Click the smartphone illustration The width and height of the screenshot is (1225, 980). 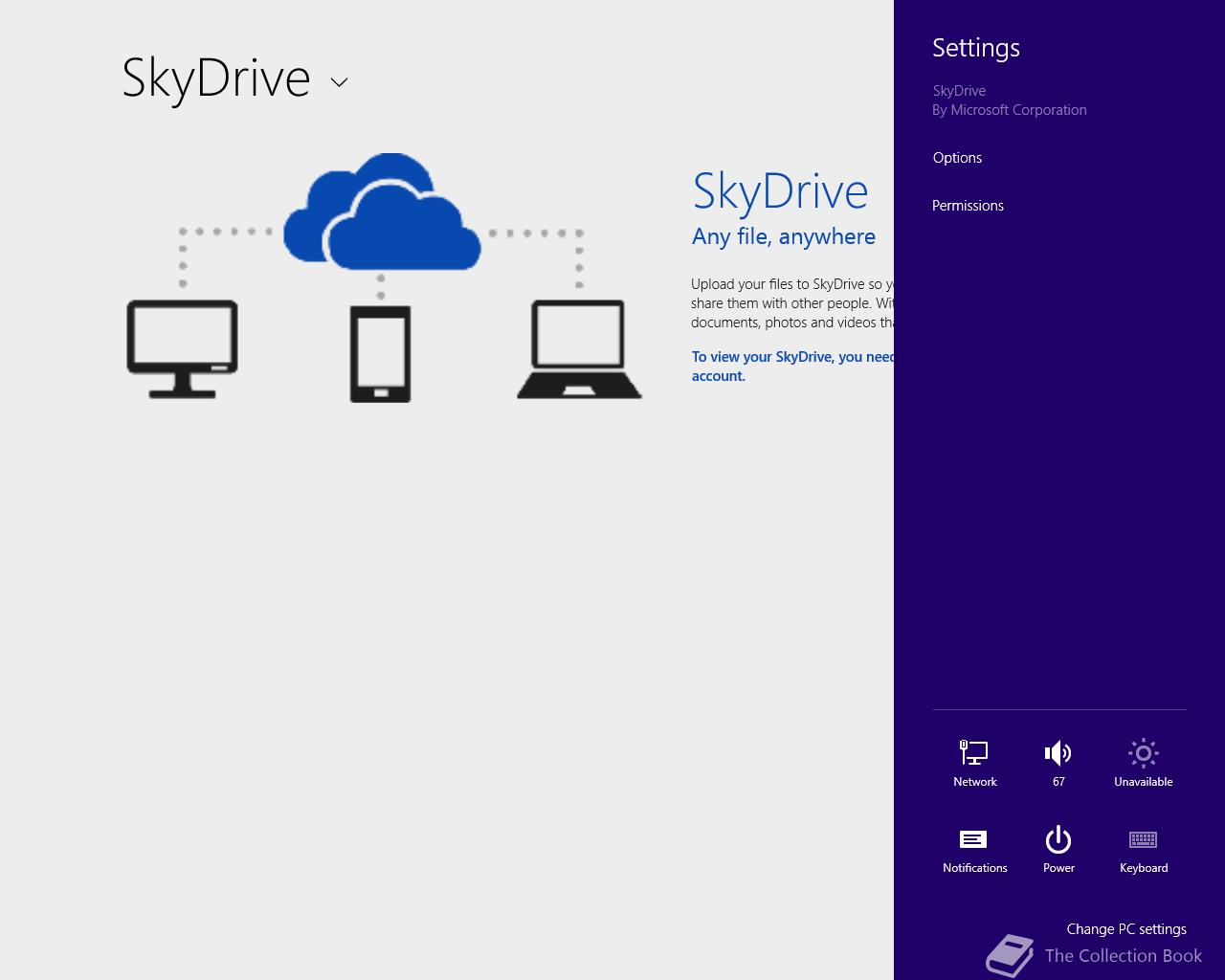(x=380, y=354)
